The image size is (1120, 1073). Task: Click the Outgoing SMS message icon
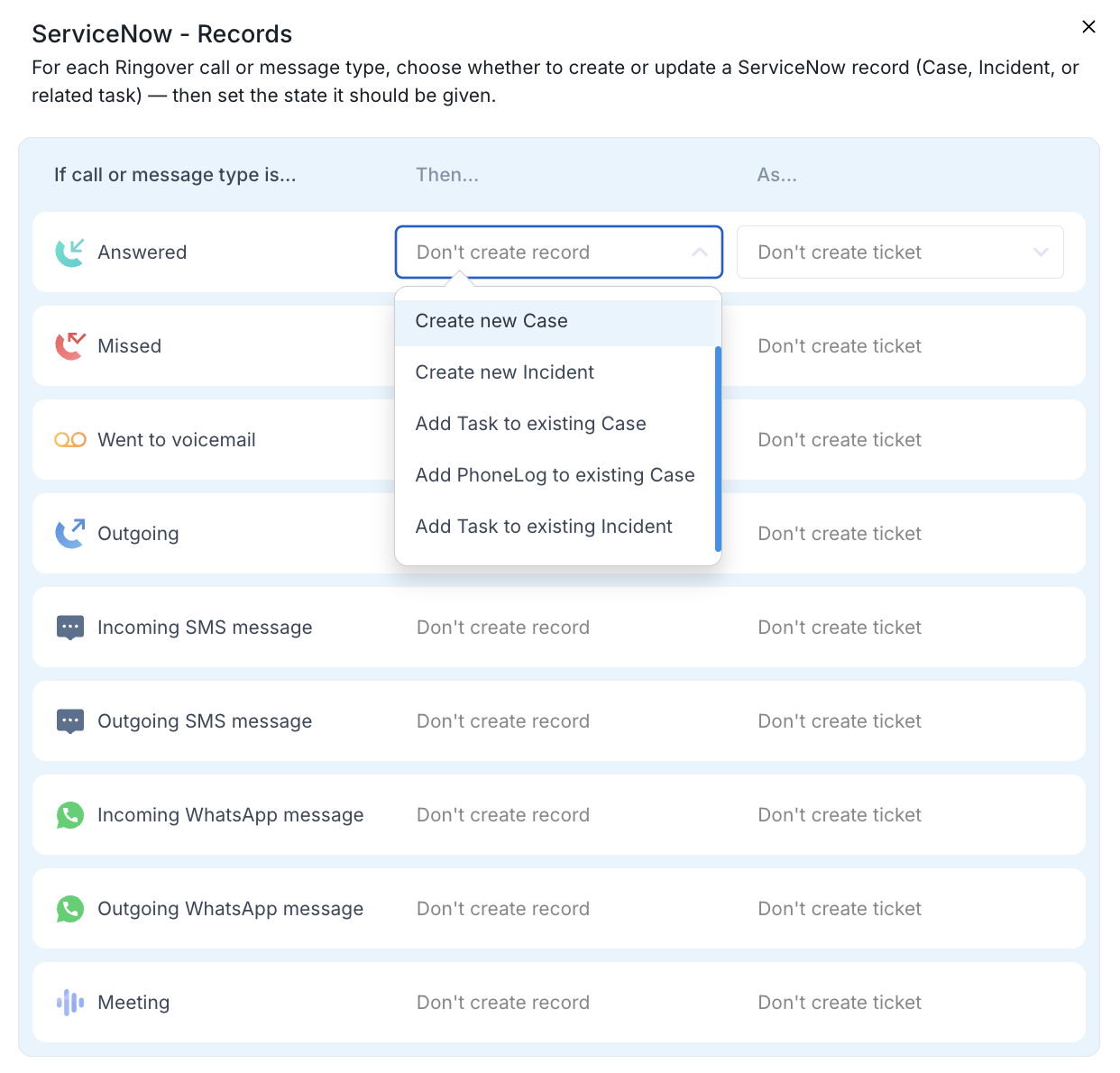tap(70, 721)
